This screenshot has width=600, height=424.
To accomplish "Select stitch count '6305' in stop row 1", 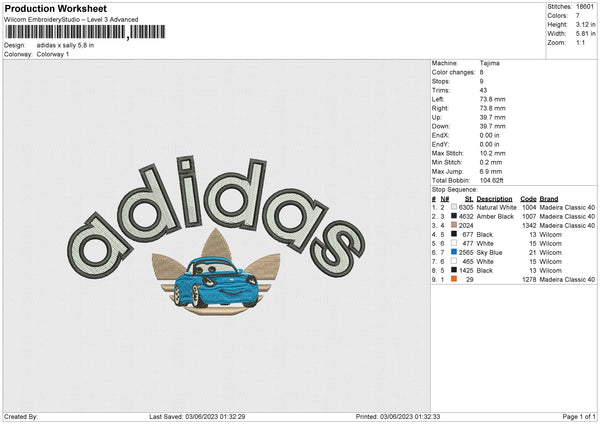I will (x=466, y=207).
